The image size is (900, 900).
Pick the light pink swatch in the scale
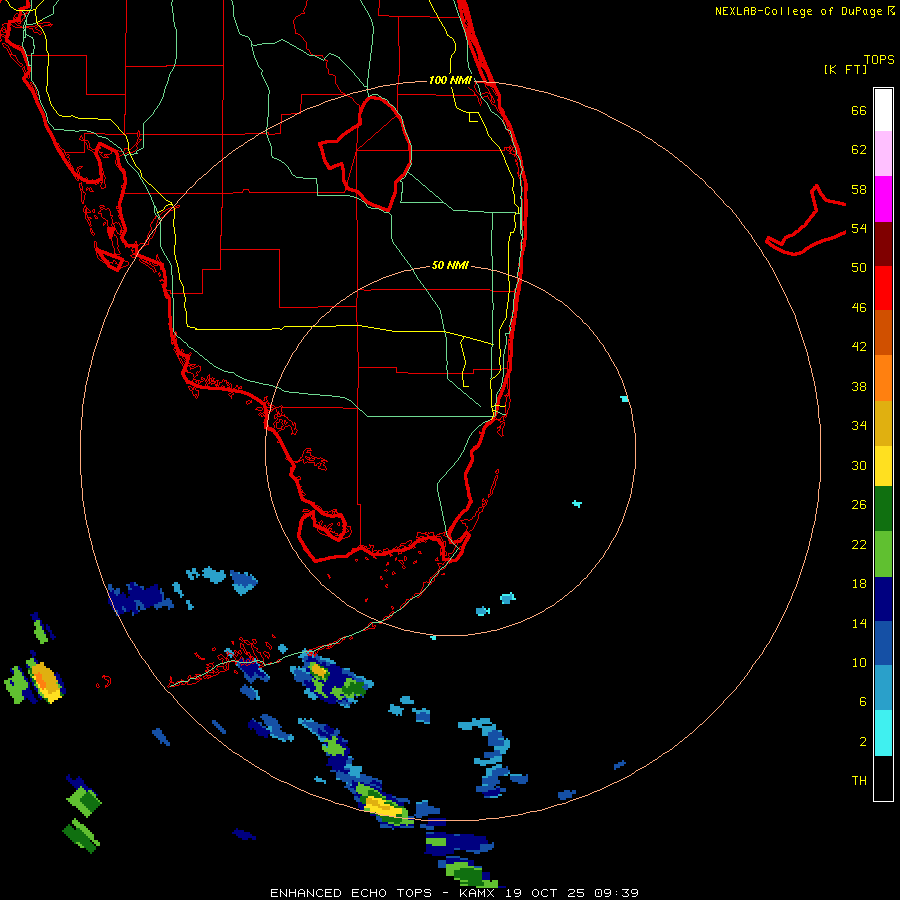(x=883, y=154)
